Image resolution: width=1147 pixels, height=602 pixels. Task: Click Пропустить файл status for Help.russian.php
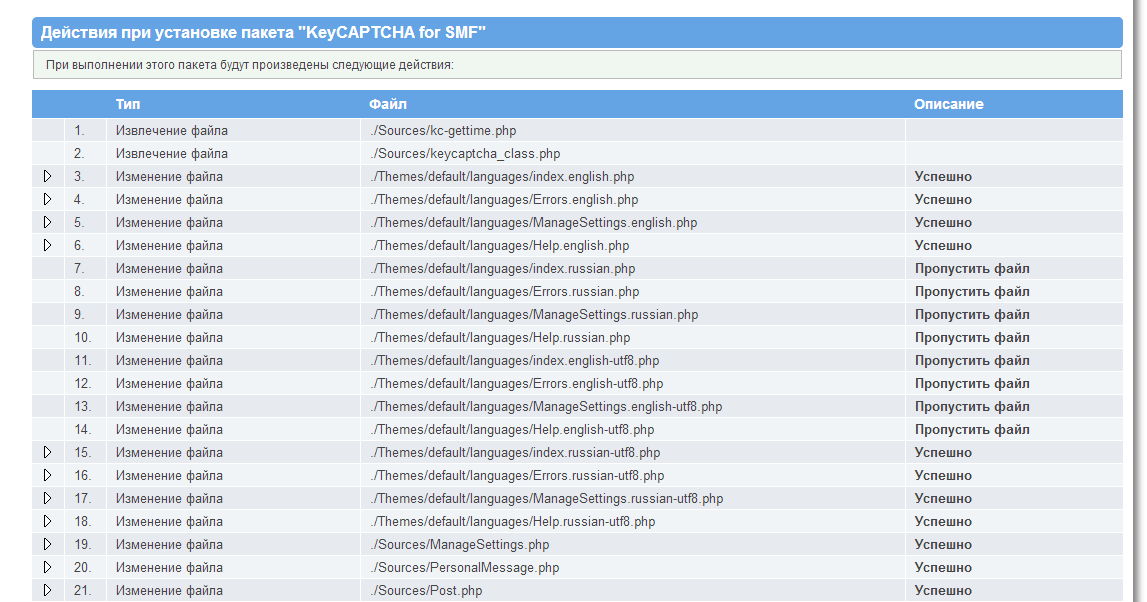971,337
